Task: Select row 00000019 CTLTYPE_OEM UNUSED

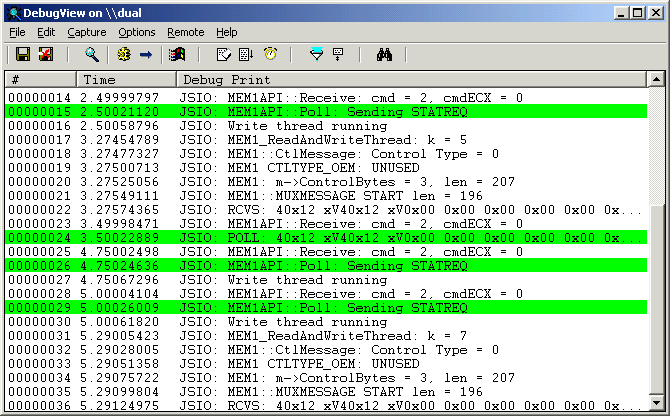Action: pyautogui.click(x=326, y=168)
